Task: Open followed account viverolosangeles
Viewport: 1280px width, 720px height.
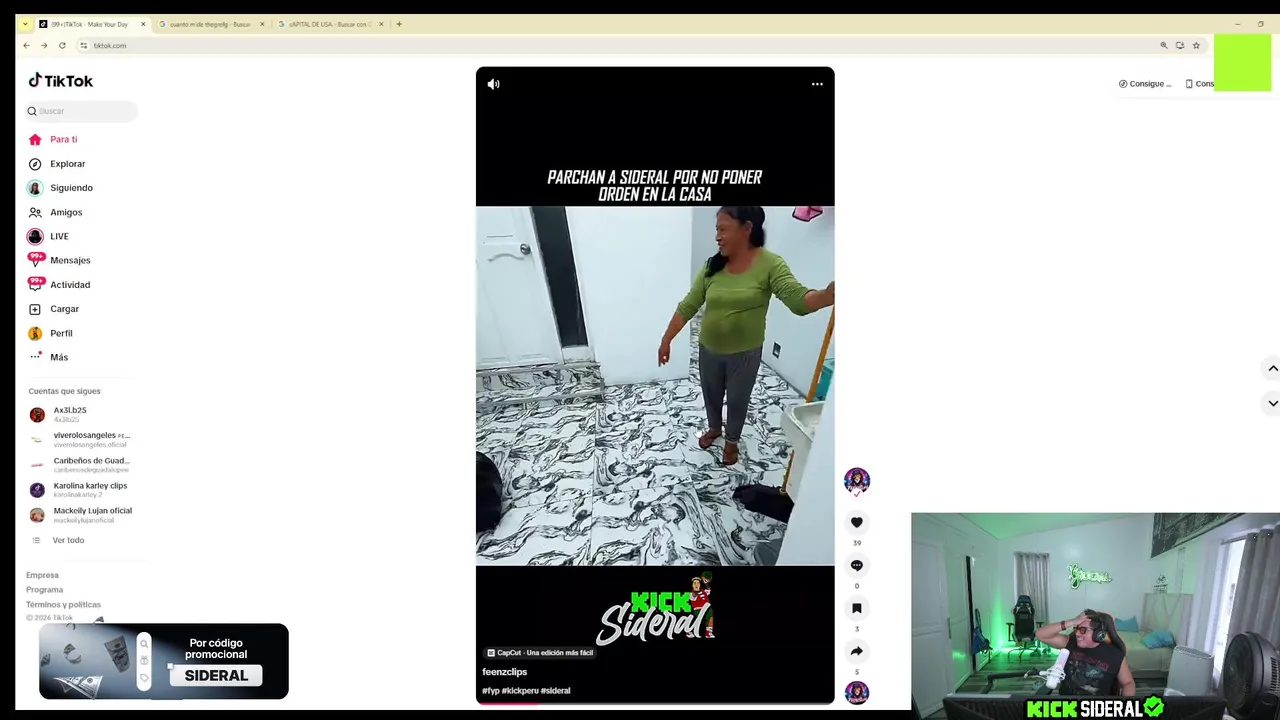Action: (80, 439)
